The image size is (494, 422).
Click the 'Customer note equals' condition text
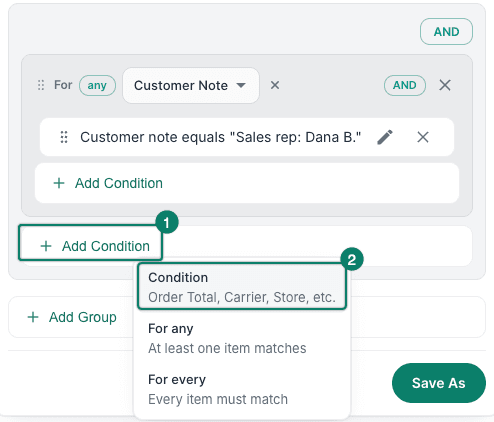click(220, 137)
